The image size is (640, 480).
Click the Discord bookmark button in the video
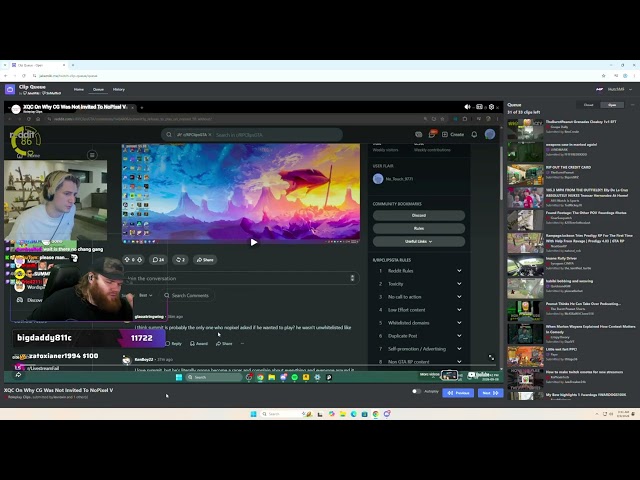tap(418, 215)
